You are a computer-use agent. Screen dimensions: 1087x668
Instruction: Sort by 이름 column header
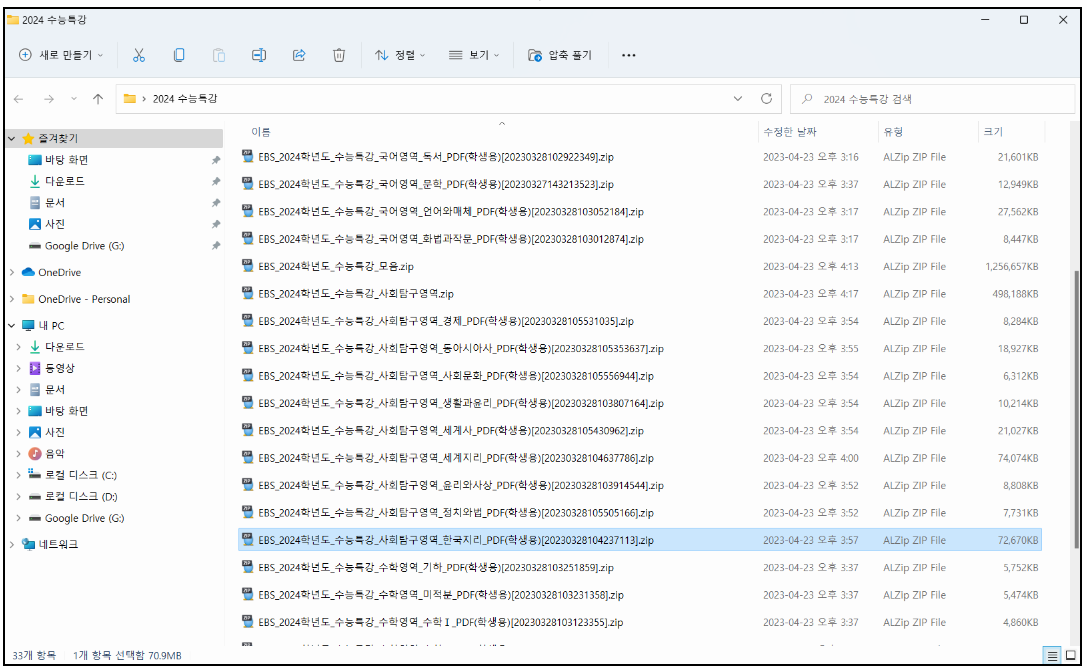(261, 132)
